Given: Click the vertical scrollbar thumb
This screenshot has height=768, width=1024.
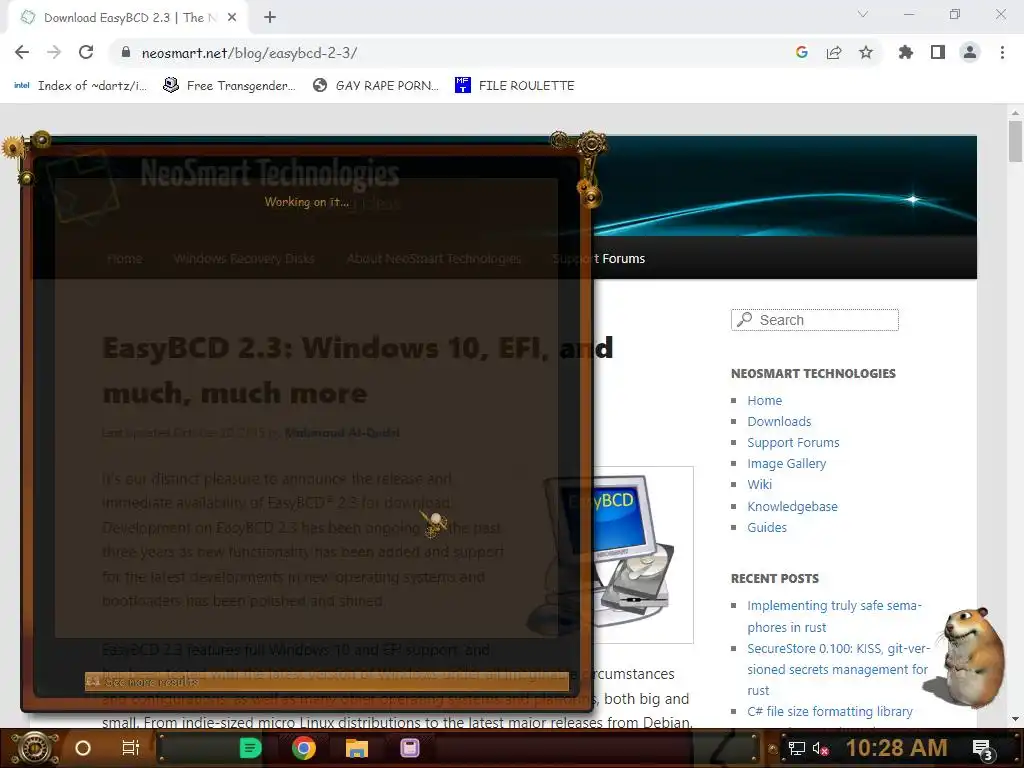Looking at the screenshot, I should [1015, 142].
